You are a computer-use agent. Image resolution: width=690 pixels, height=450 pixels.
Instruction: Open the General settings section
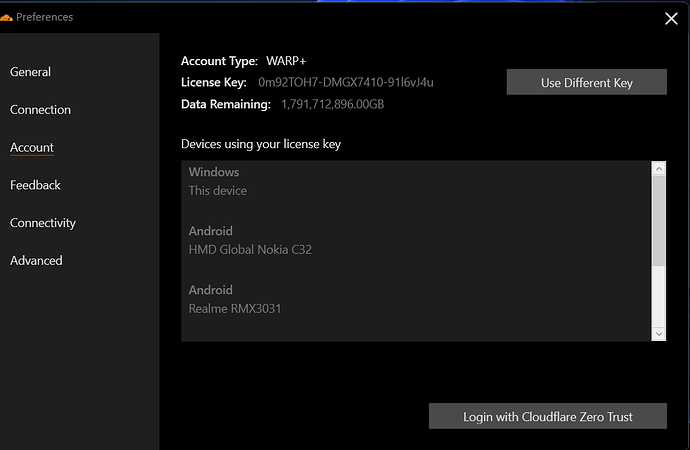coord(30,72)
